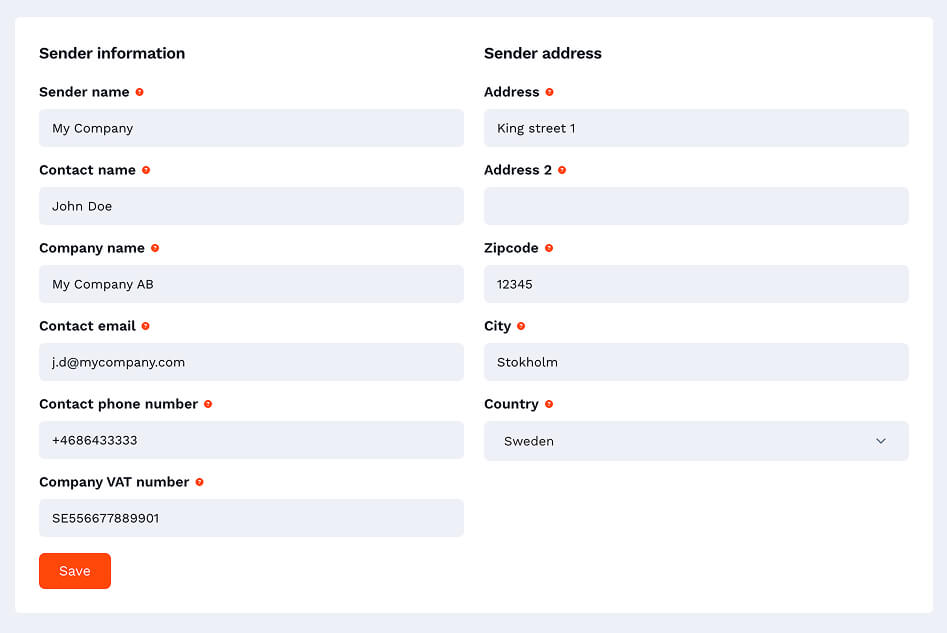The height and width of the screenshot is (633, 947).
Task: Click into the Contact email field
Action: 251,362
